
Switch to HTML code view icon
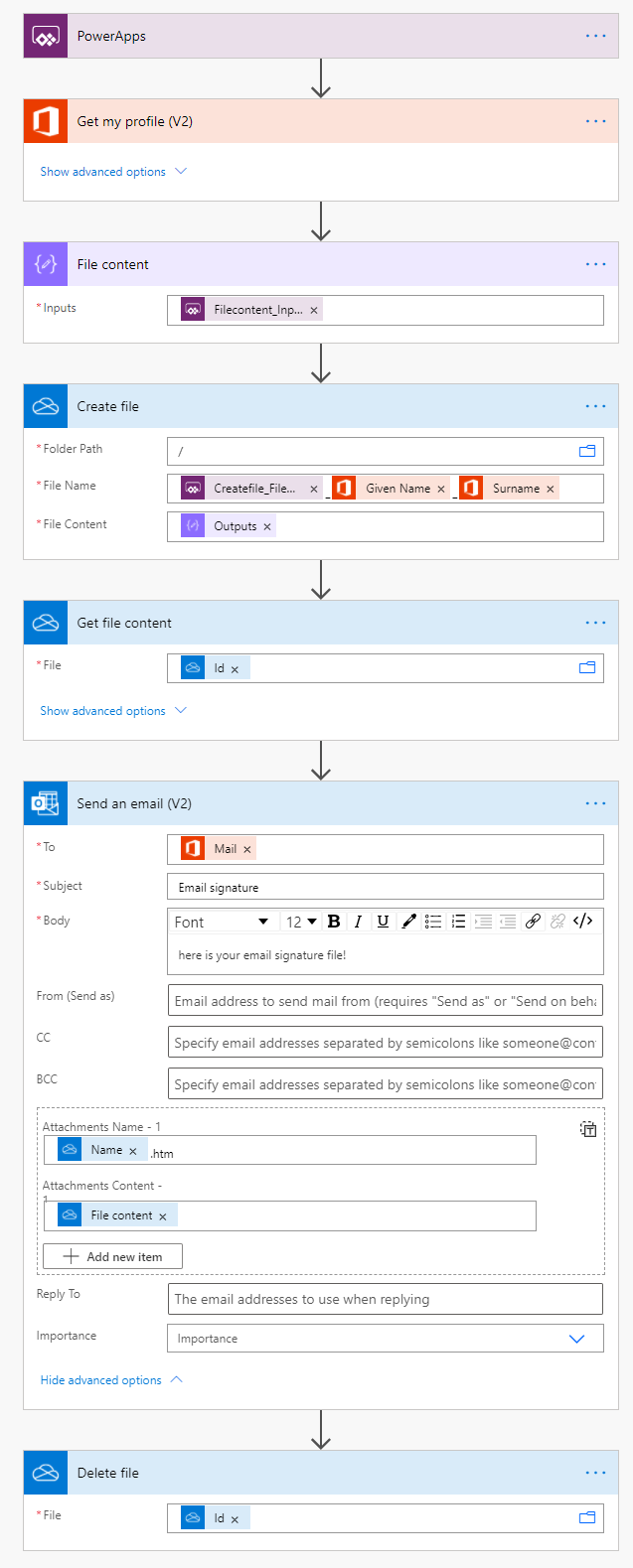point(583,922)
